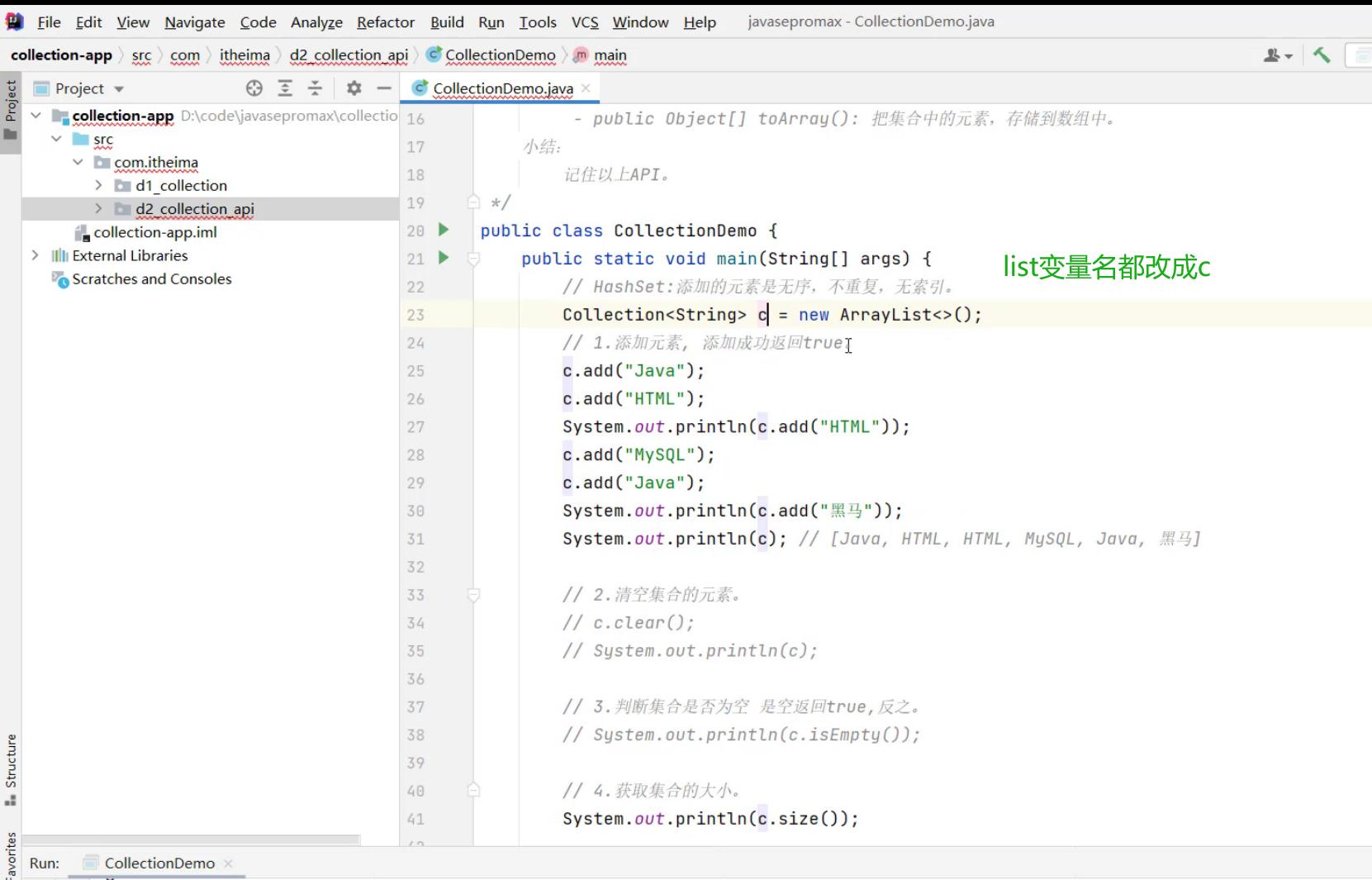This screenshot has height=880, width=1372.
Task: Select the CollectionDemo tab in Run panel
Action: pyautogui.click(x=159, y=863)
